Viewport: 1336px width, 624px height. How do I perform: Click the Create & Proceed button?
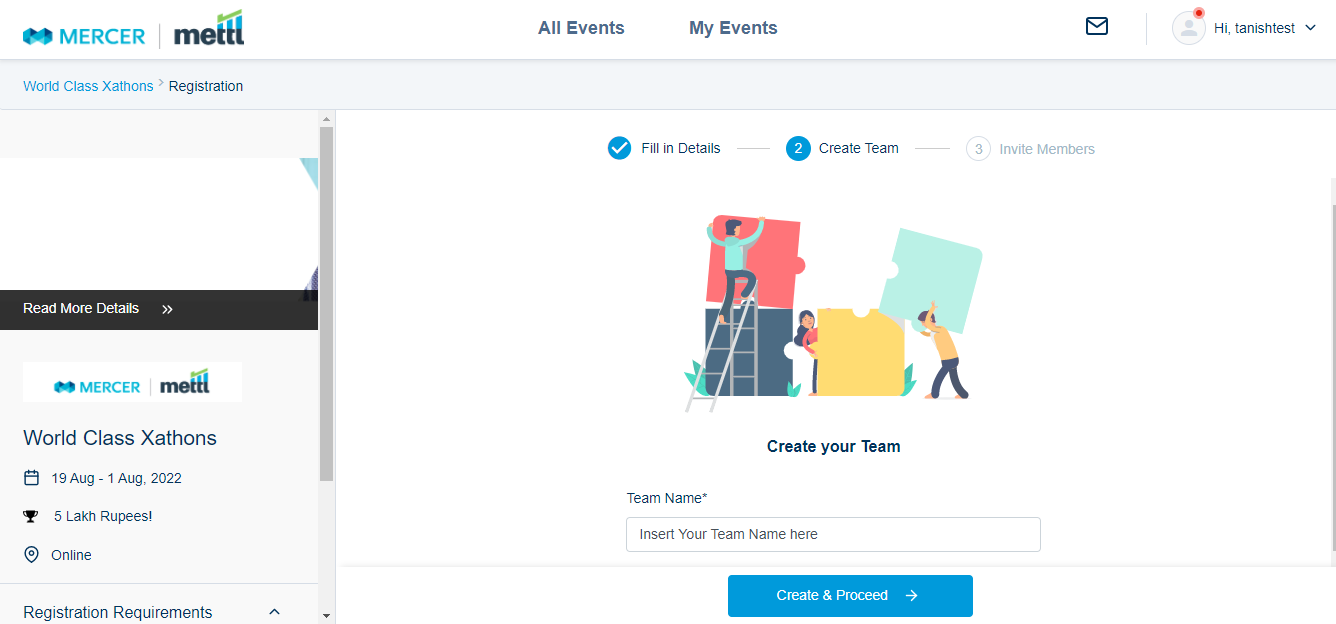pyautogui.click(x=850, y=595)
